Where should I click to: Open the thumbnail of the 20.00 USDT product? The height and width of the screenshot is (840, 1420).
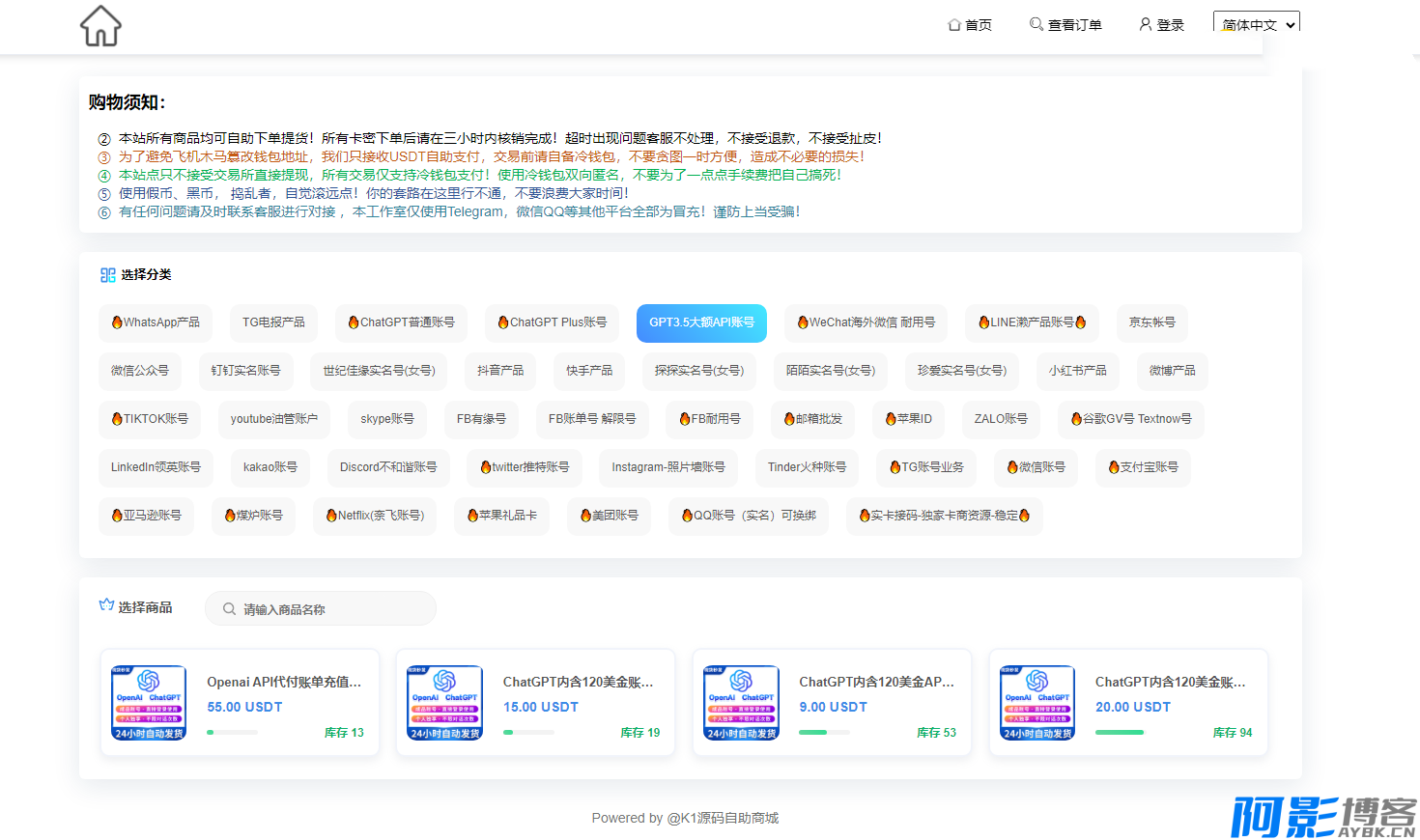(x=1037, y=703)
